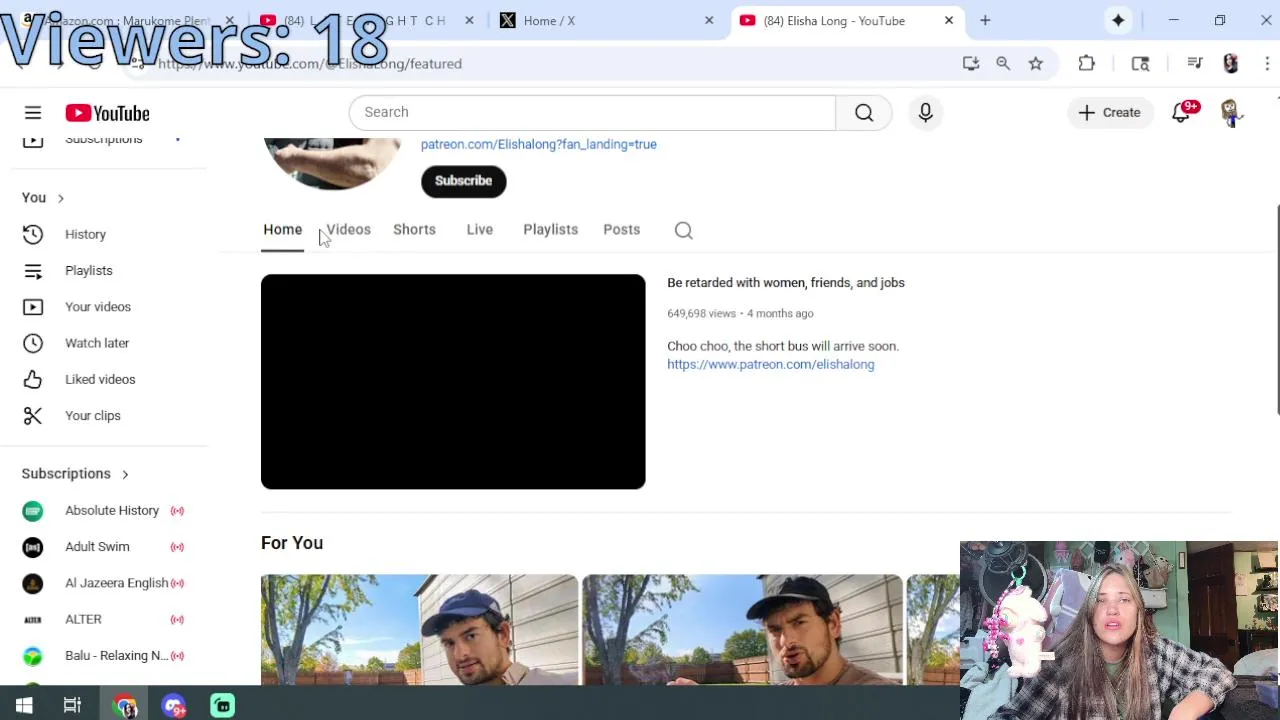Open Al Jazeera English channel avatar
Viewport: 1280px width, 720px height.
33,583
